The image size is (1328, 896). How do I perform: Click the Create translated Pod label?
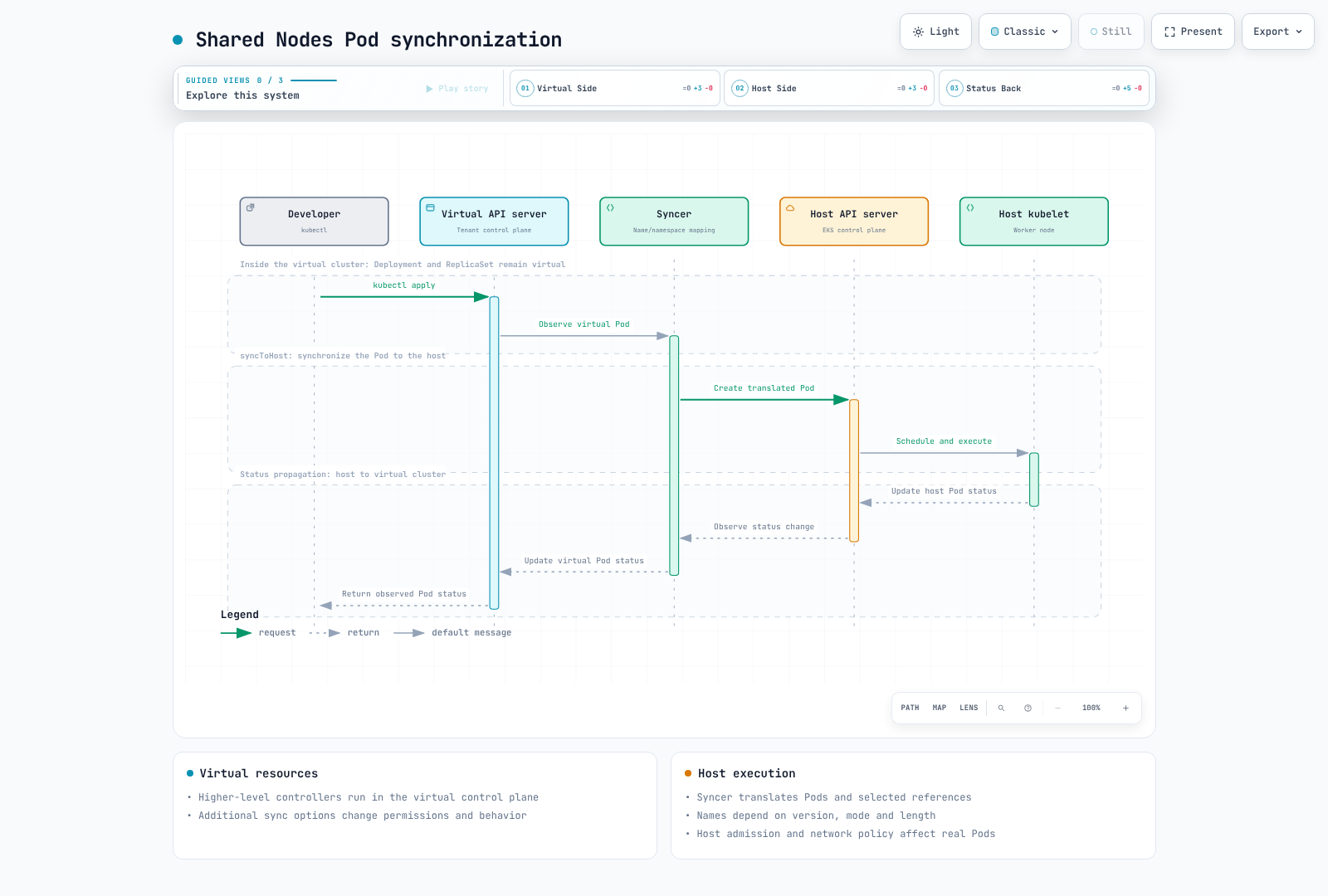(764, 388)
